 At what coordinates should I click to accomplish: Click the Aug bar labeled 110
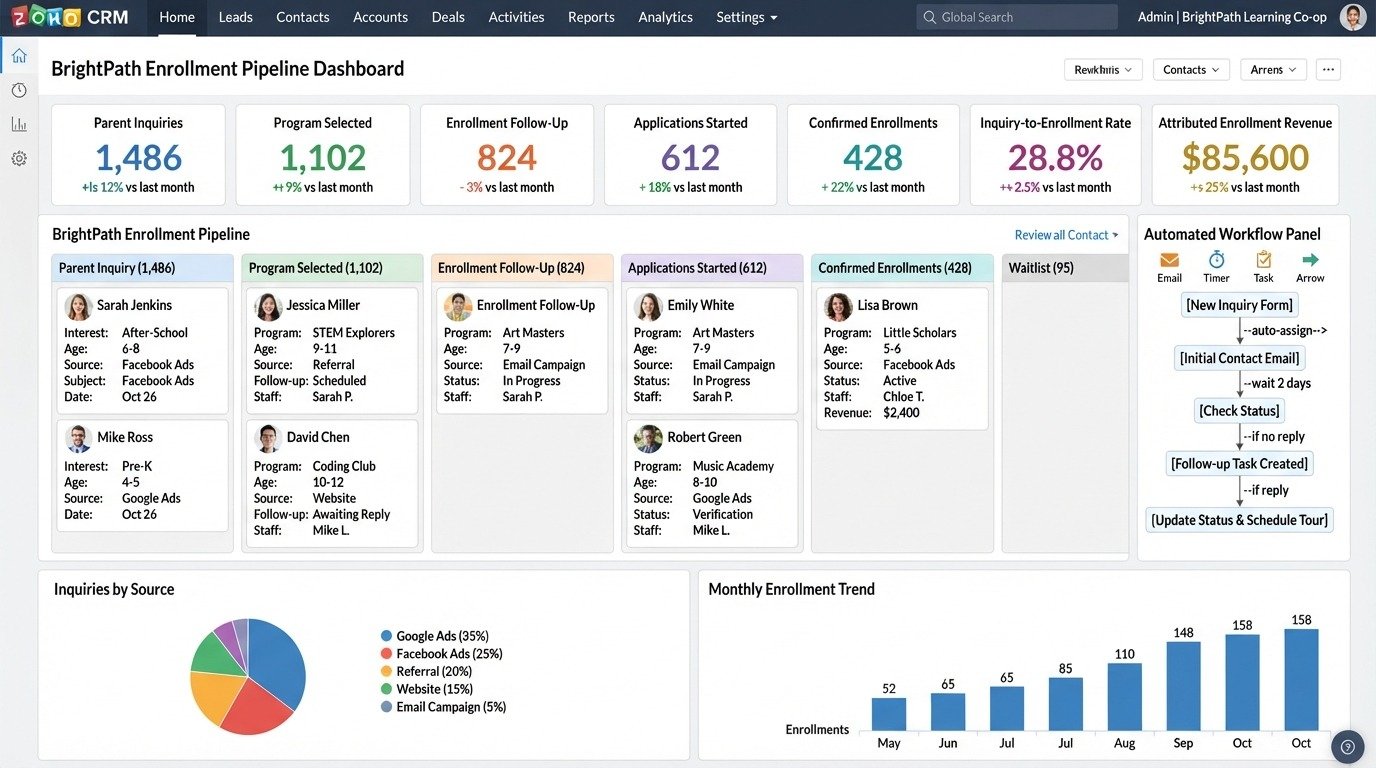pos(1125,697)
